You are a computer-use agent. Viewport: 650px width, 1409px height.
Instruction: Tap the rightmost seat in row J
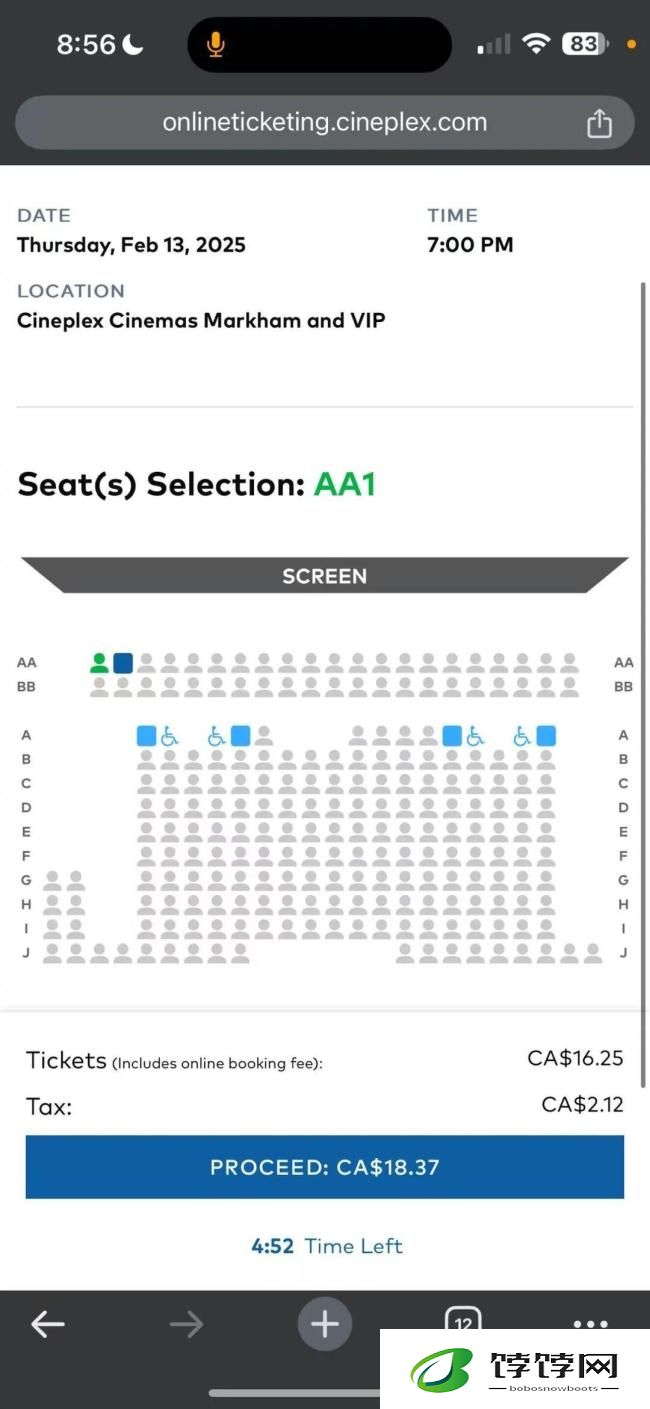coord(593,953)
